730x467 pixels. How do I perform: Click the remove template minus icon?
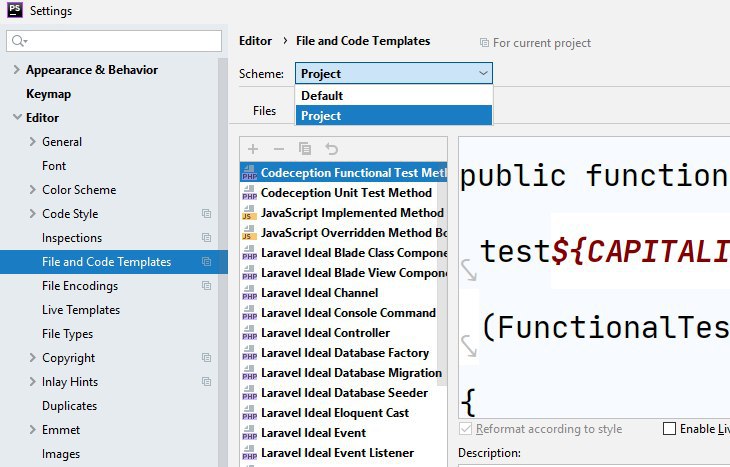pos(279,149)
